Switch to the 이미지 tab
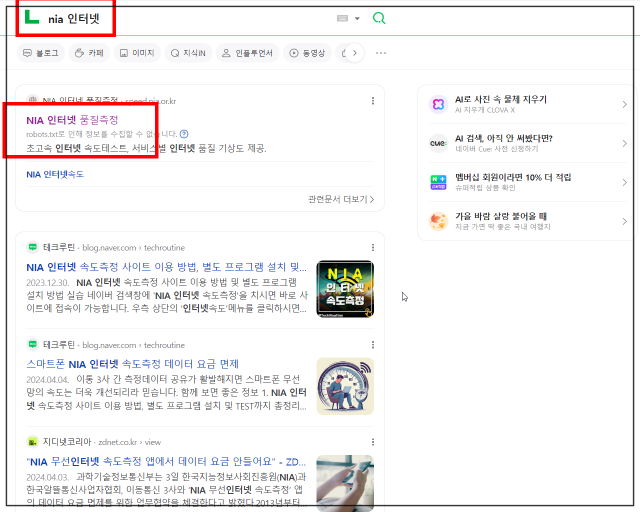 click(x=137, y=53)
